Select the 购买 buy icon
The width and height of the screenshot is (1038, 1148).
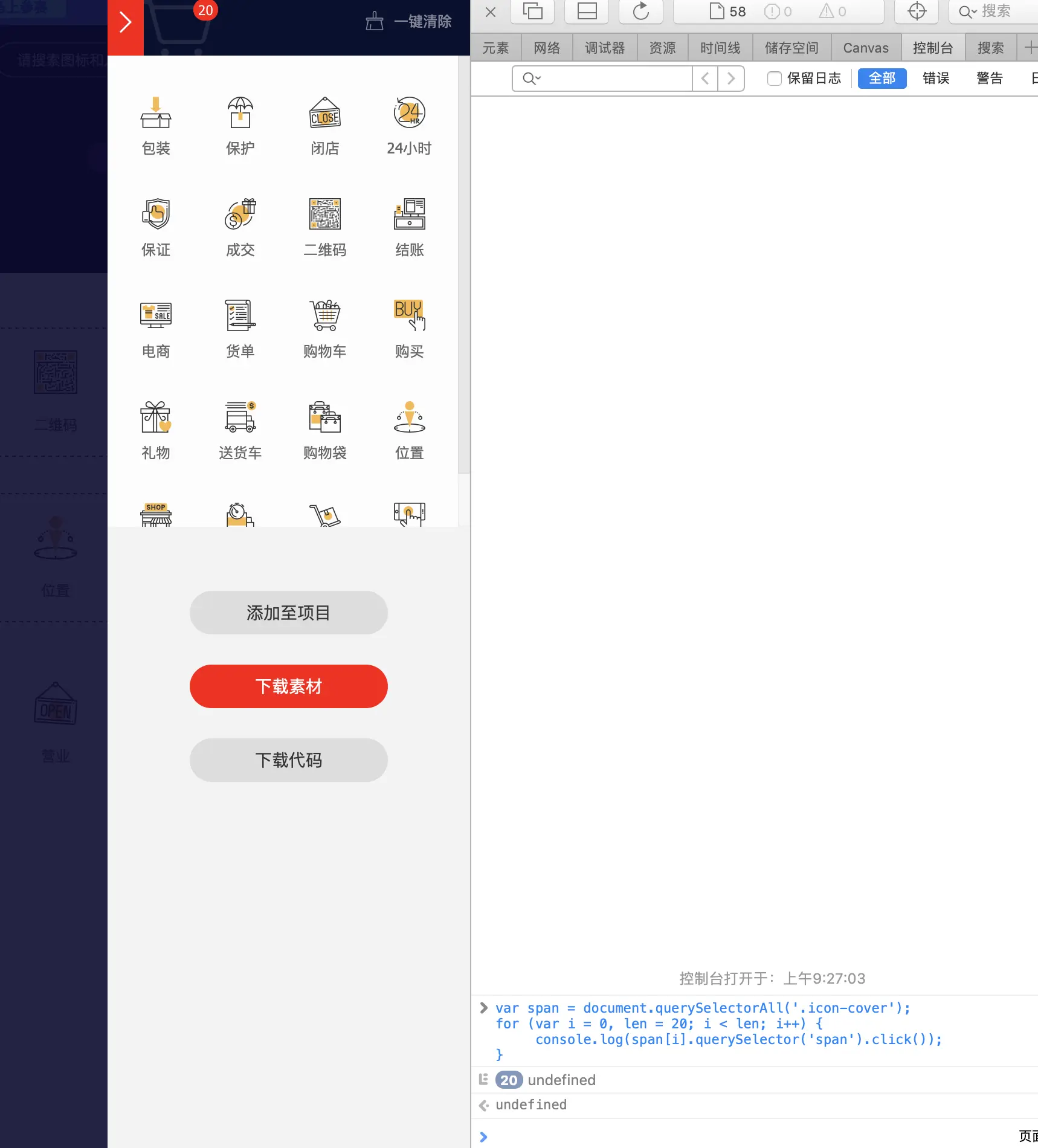point(410,315)
